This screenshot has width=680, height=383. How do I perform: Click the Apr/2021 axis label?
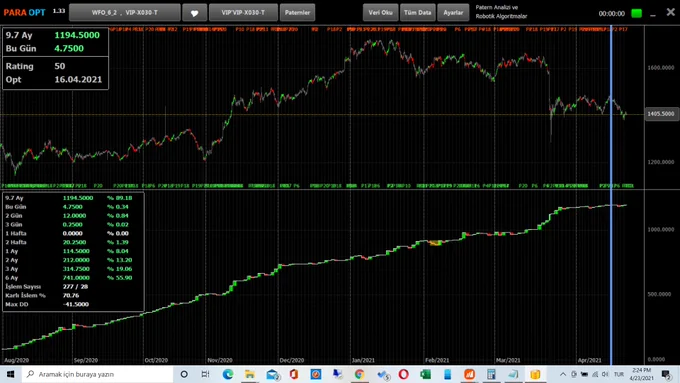click(x=589, y=360)
